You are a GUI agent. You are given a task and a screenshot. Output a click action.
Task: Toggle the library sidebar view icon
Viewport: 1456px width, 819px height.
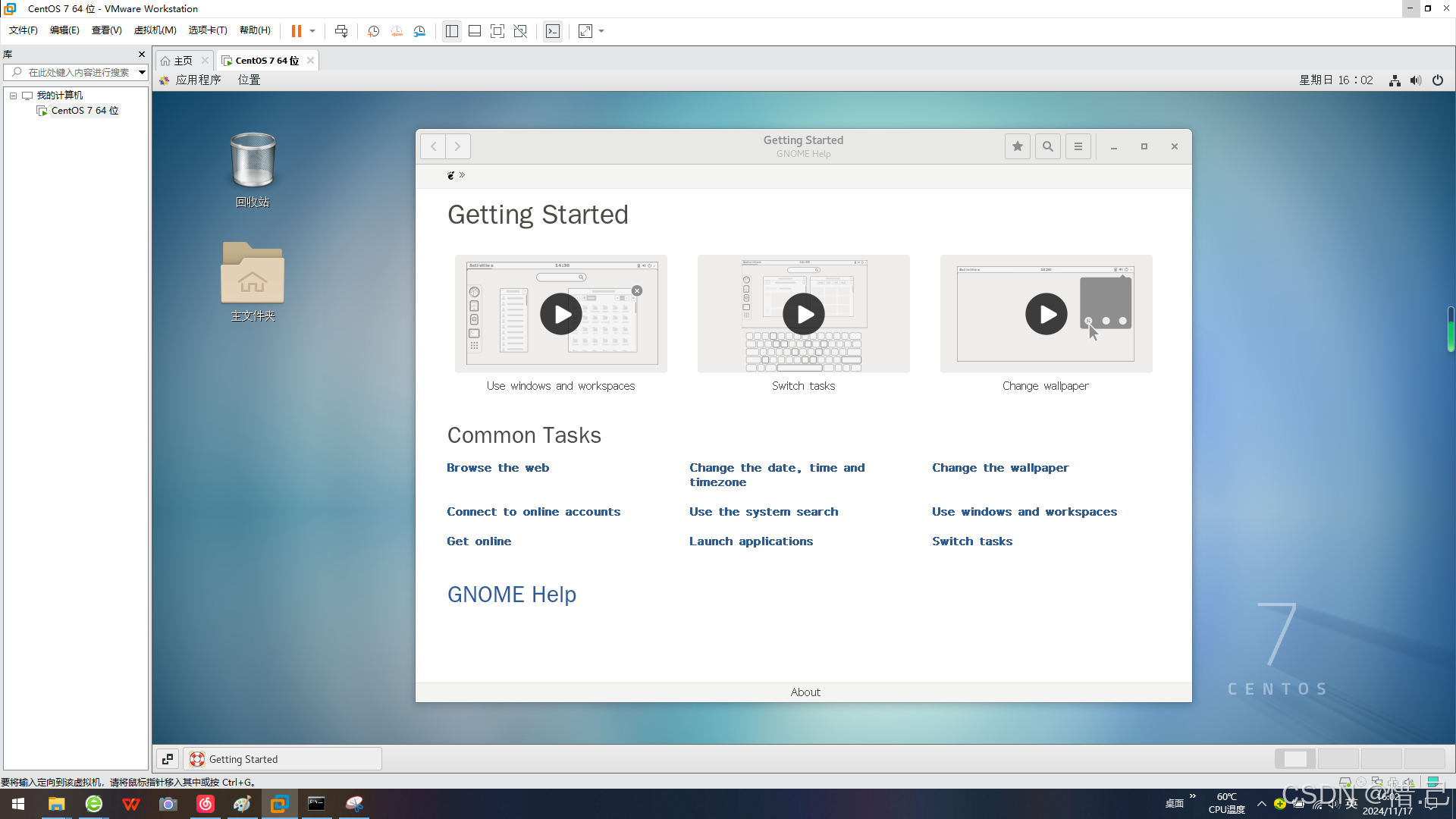click(x=452, y=31)
